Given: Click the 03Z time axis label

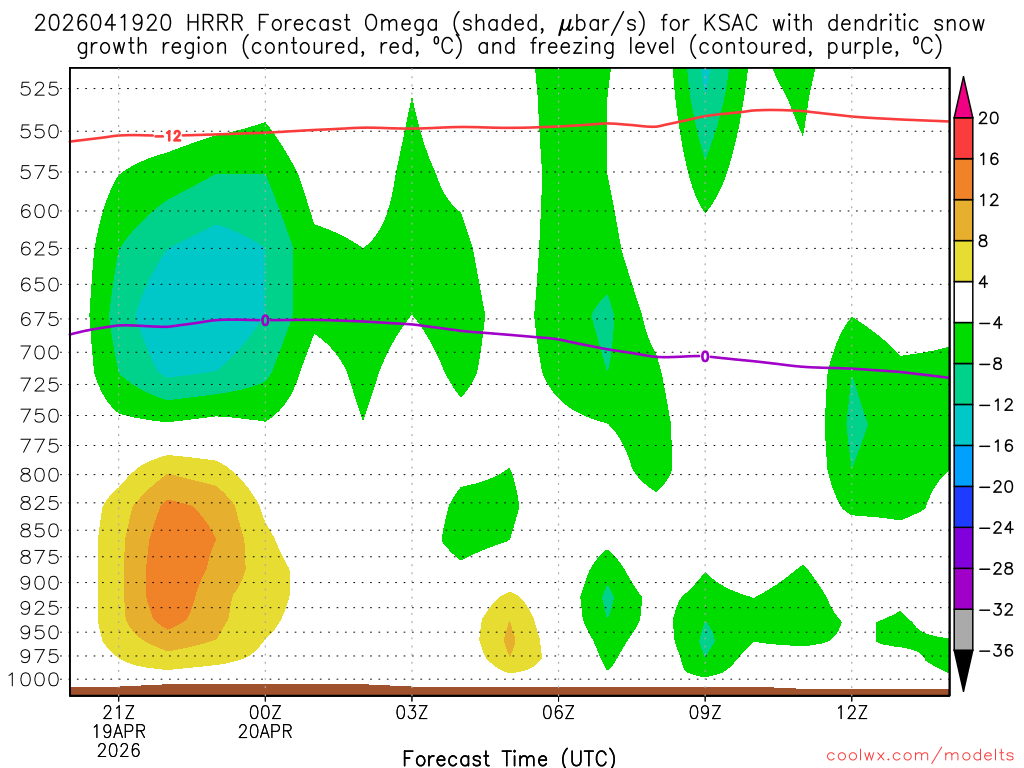Looking at the screenshot, I should coord(411,712).
